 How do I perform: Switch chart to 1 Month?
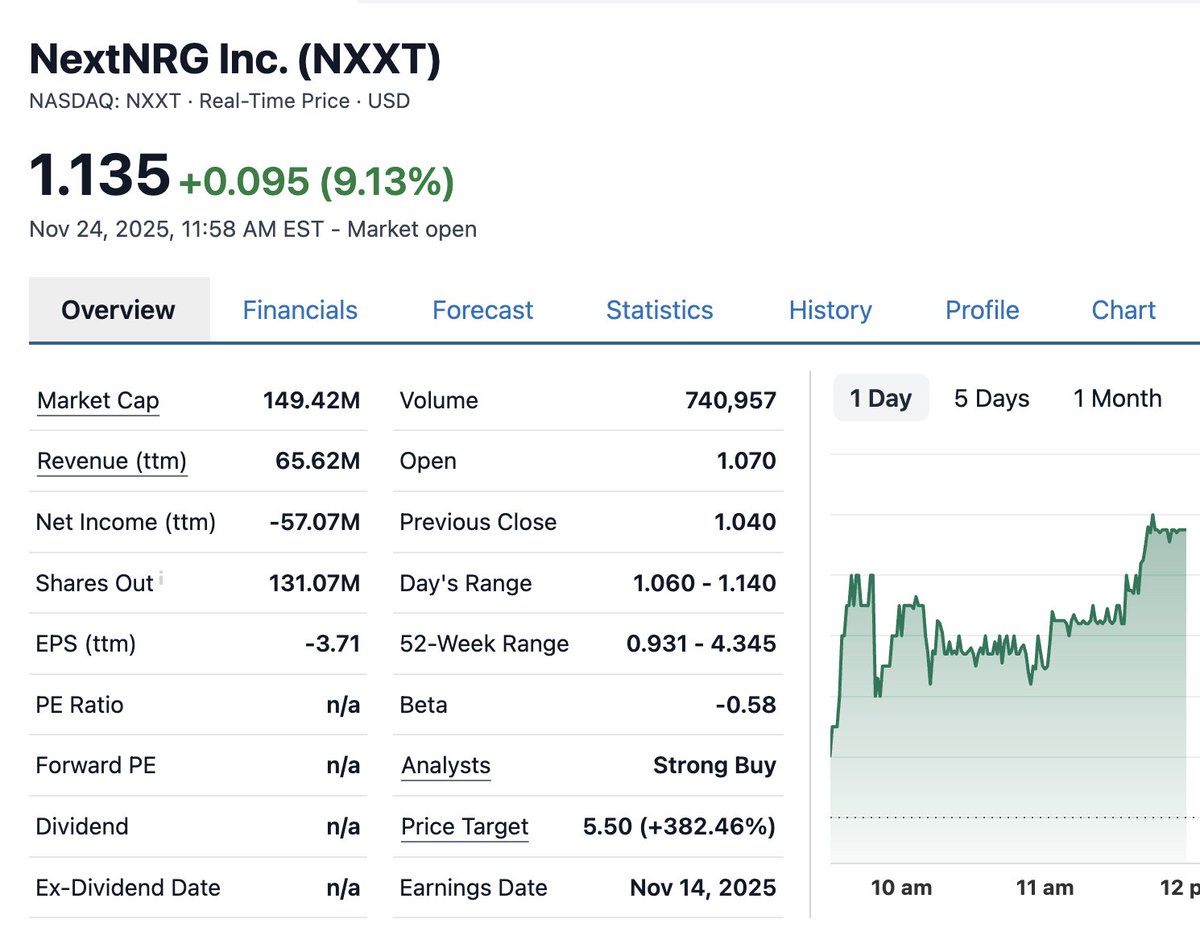coord(1117,398)
